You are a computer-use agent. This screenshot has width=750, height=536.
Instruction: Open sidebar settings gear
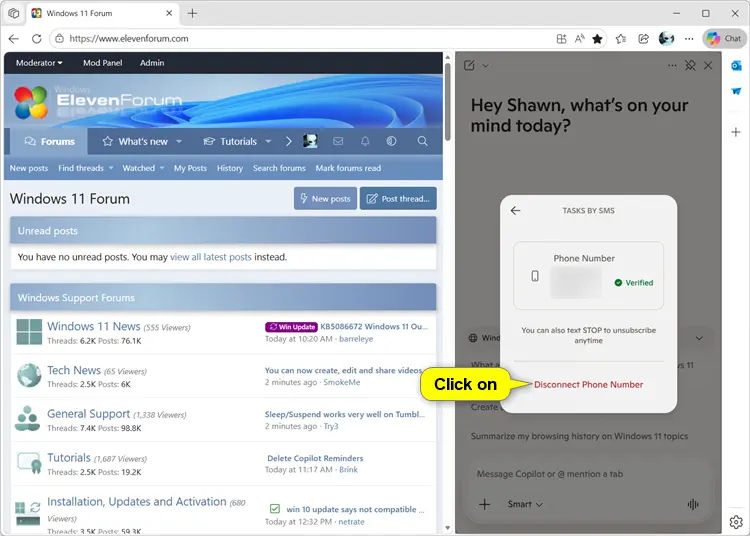736,522
